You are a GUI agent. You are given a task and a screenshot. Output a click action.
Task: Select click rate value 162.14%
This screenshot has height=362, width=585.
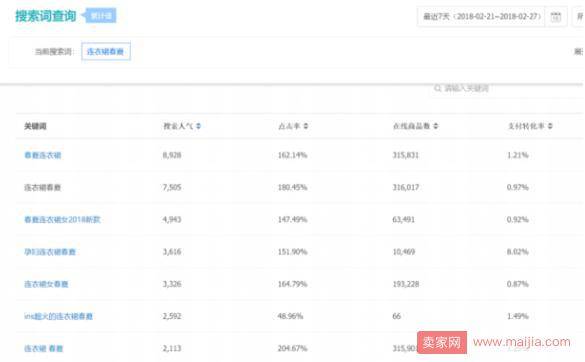(292, 155)
